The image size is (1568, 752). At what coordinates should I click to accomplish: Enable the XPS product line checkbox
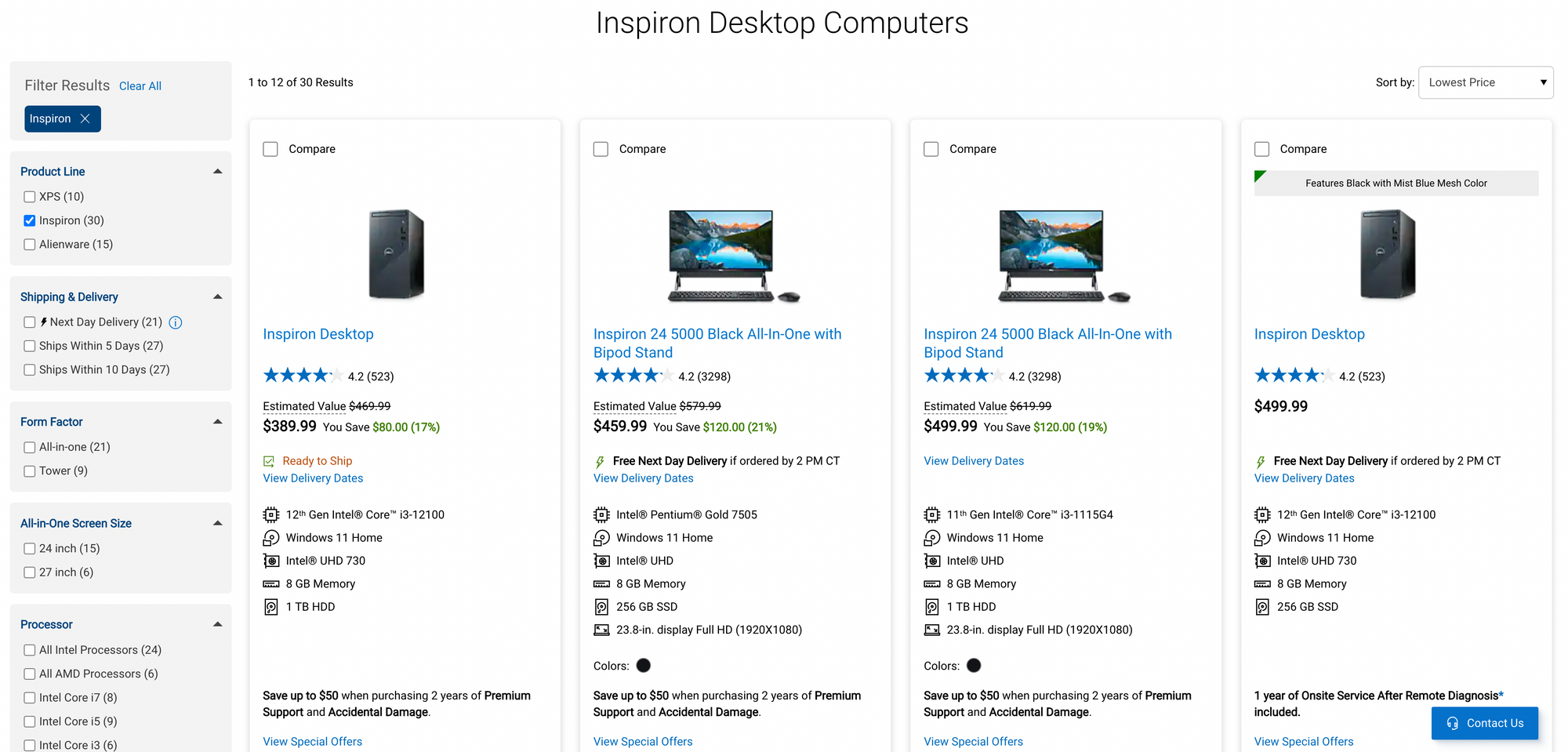pyautogui.click(x=30, y=197)
